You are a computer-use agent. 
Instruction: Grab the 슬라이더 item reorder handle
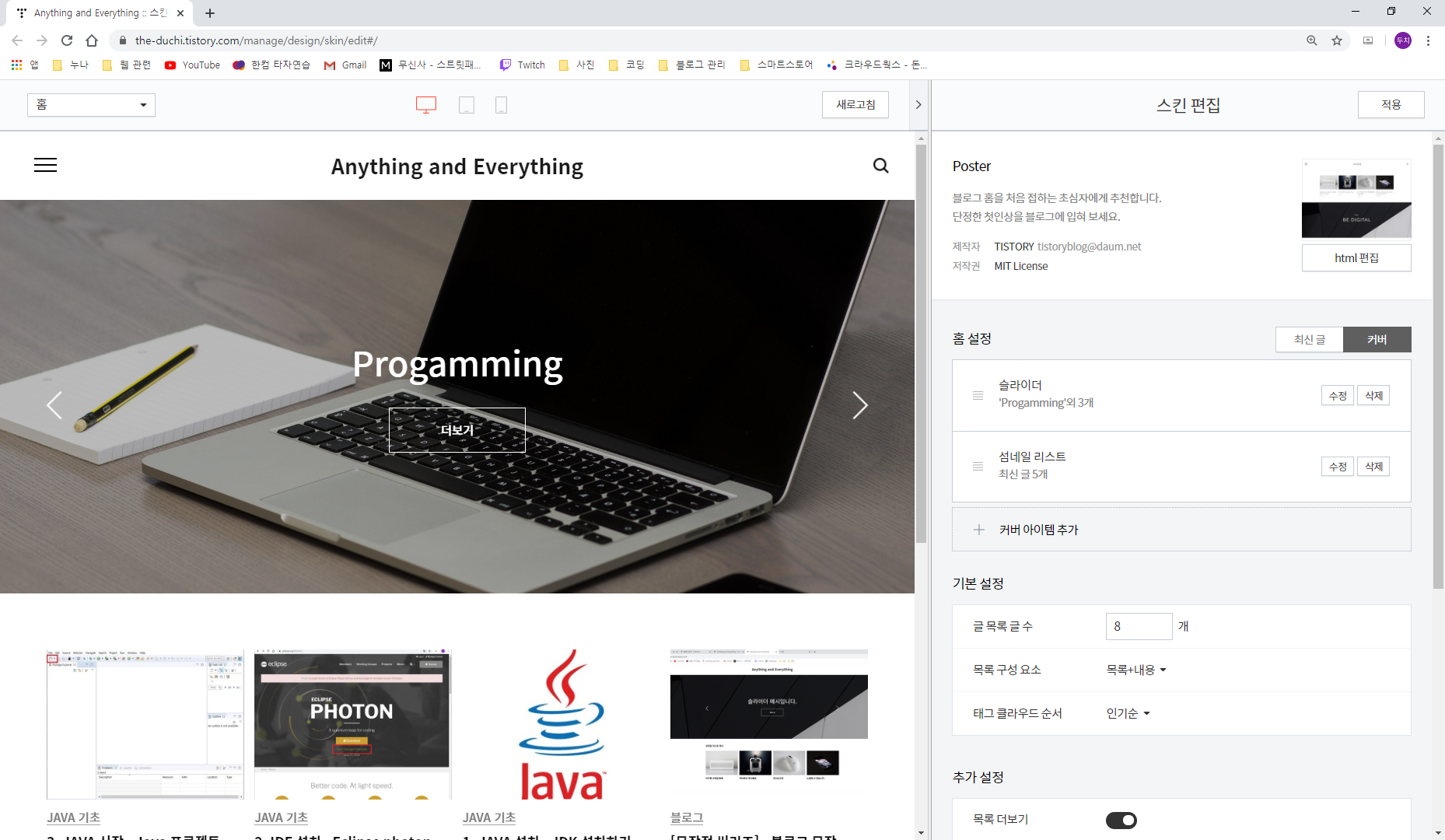(x=978, y=396)
